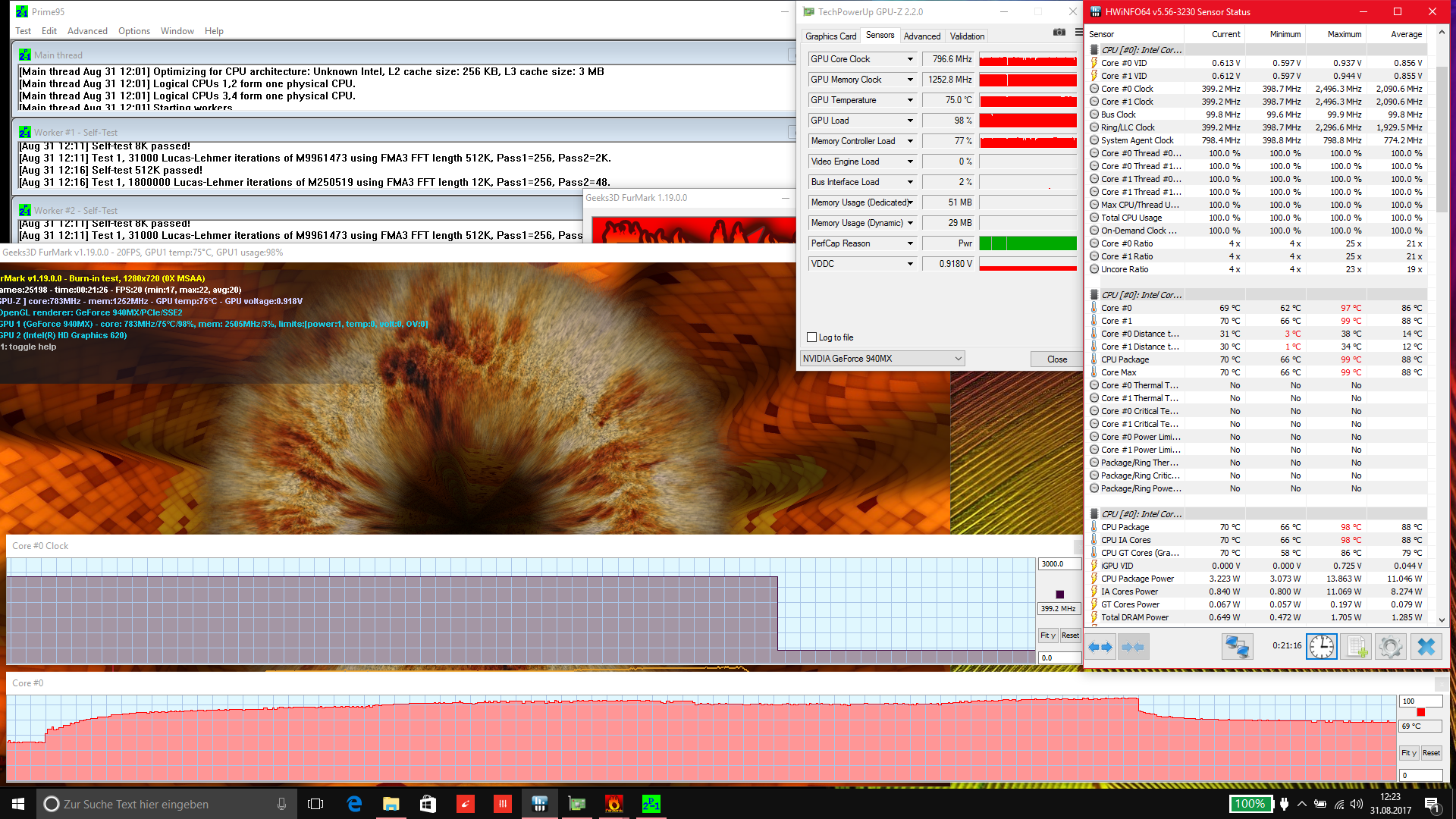Click the Maximum column header in HWiNFO
The image size is (1456, 819).
[x=1344, y=34]
